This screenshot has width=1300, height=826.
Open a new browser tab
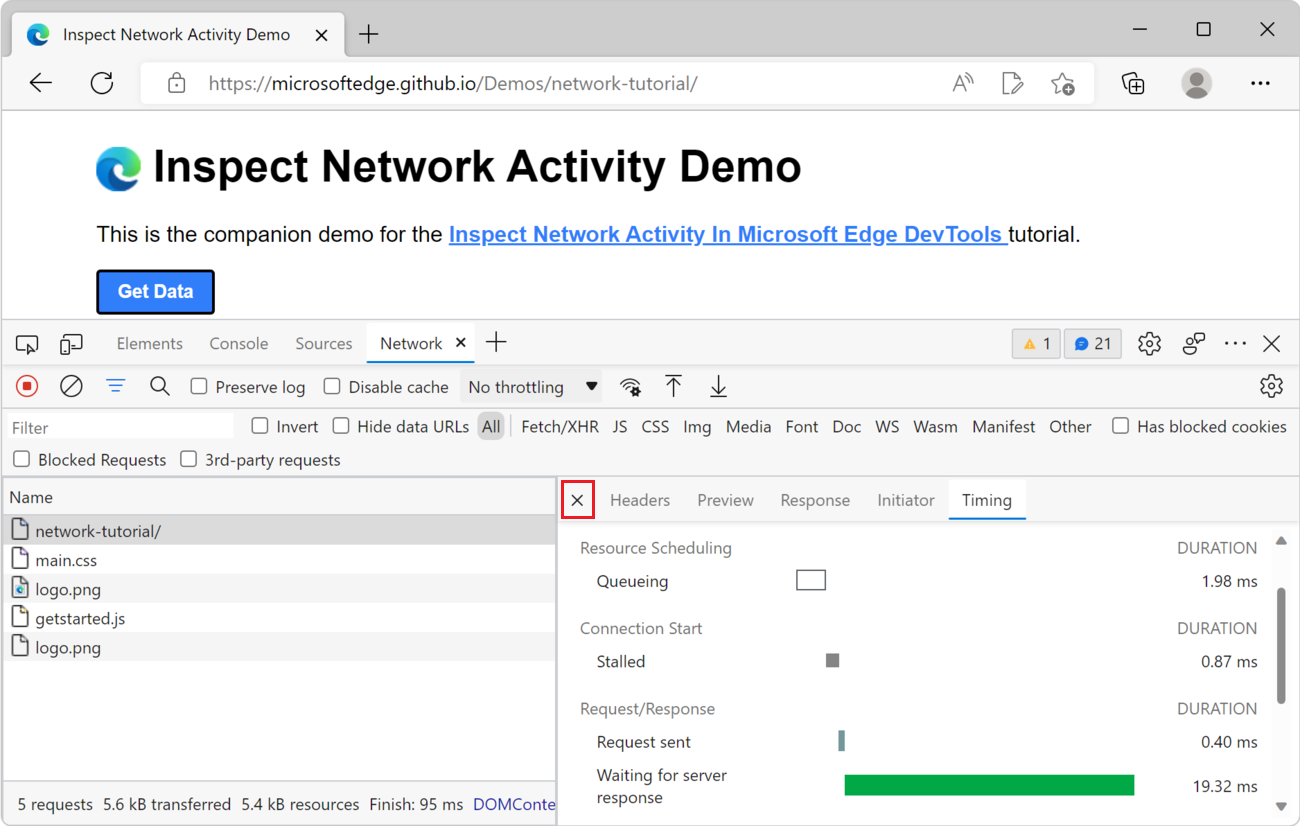[369, 34]
